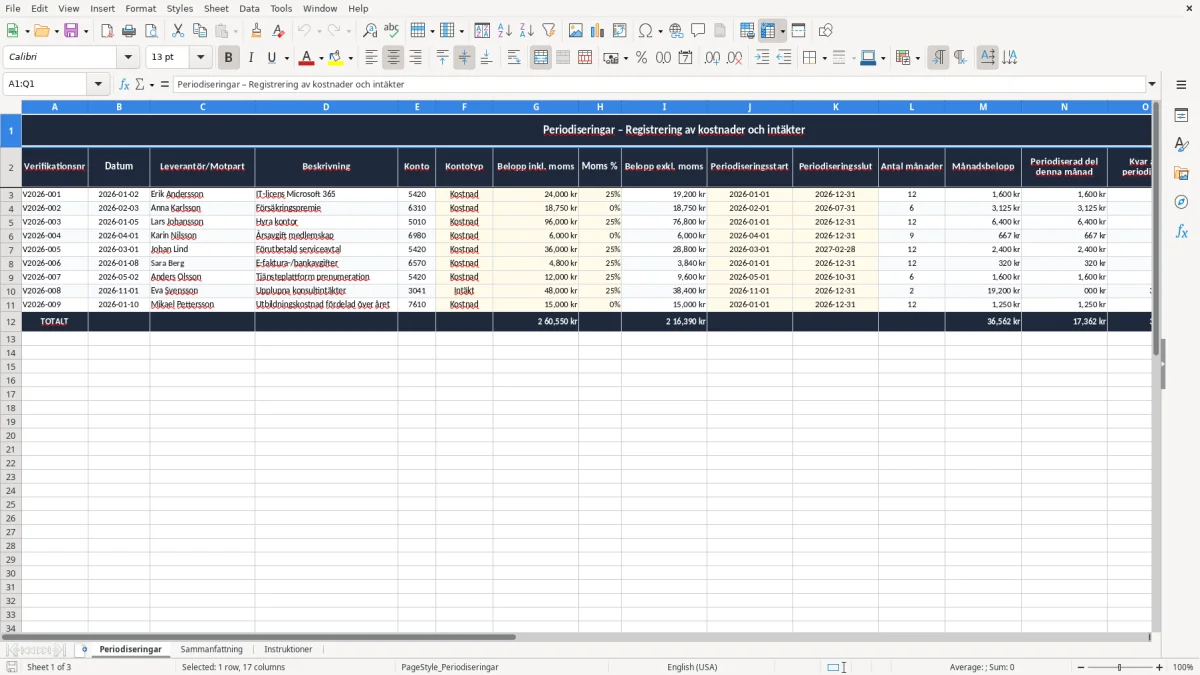Open the Function Wizard in formula bar
The image size is (1200, 675).
point(124,84)
